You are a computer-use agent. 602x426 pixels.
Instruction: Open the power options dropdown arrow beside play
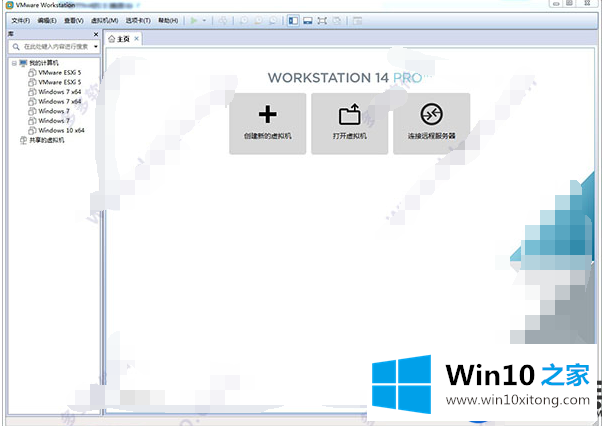pyautogui.click(x=204, y=21)
